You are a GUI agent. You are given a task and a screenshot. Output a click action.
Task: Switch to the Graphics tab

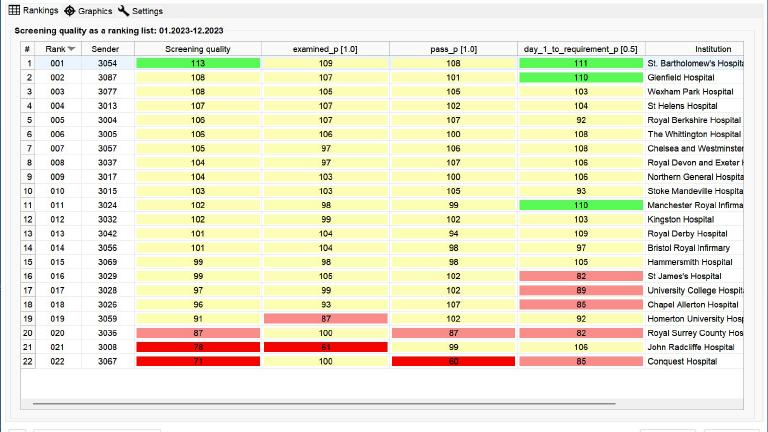[x=94, y=11]
